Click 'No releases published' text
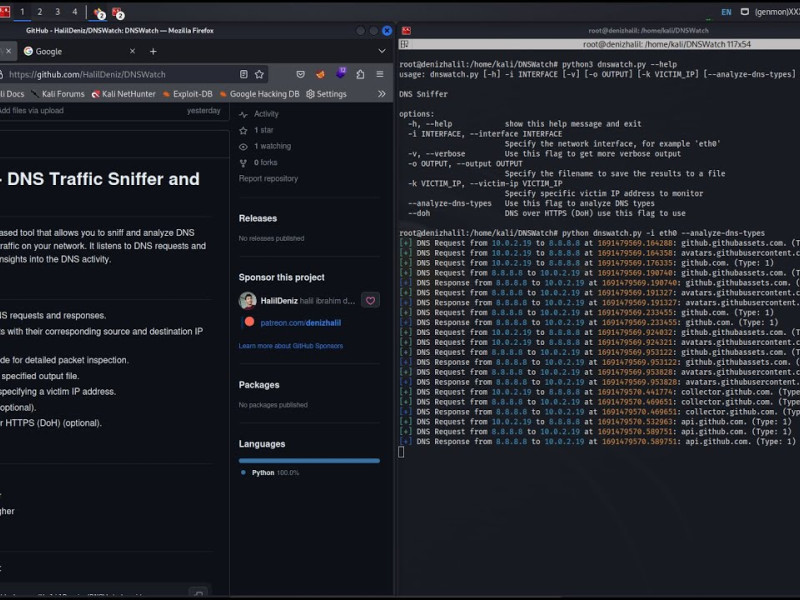This screenshot has width=800, height=600. [271, 238]
